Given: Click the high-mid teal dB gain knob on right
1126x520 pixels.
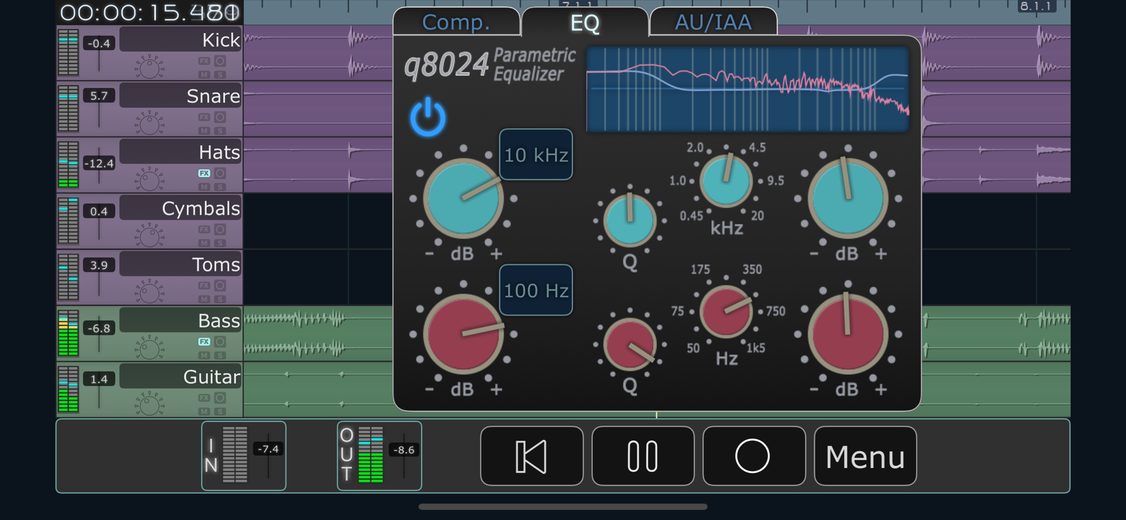Looking at the screenshot, I should [x=848, y=198].
